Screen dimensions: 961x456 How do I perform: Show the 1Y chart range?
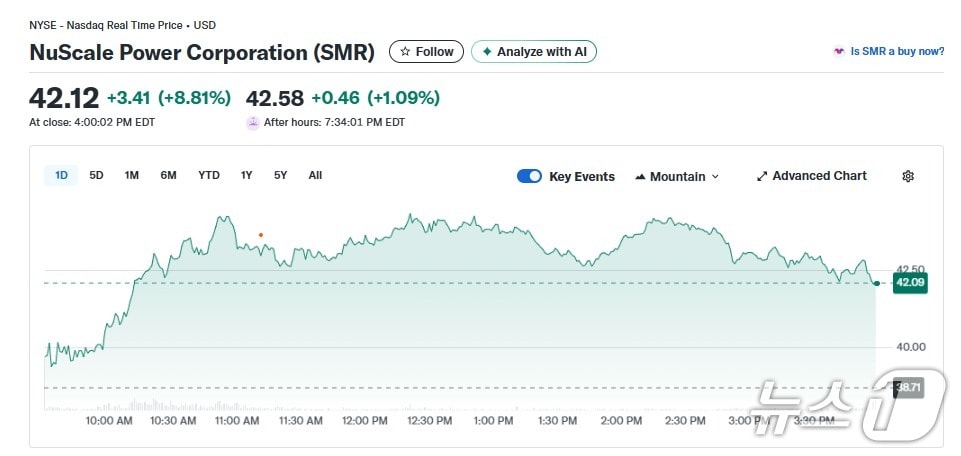point(246,175)
